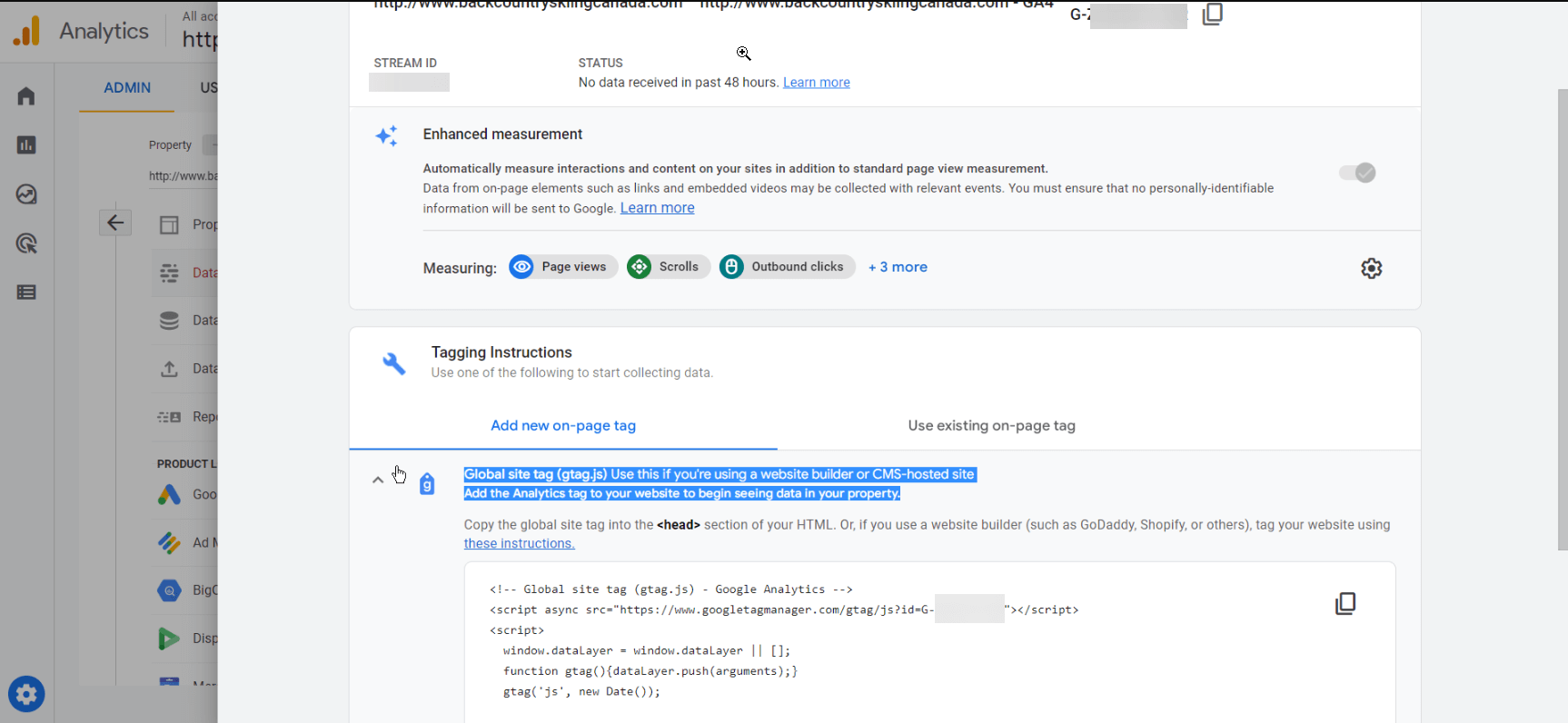Click the 'STREAM ID' label

[x=405, y=63]
